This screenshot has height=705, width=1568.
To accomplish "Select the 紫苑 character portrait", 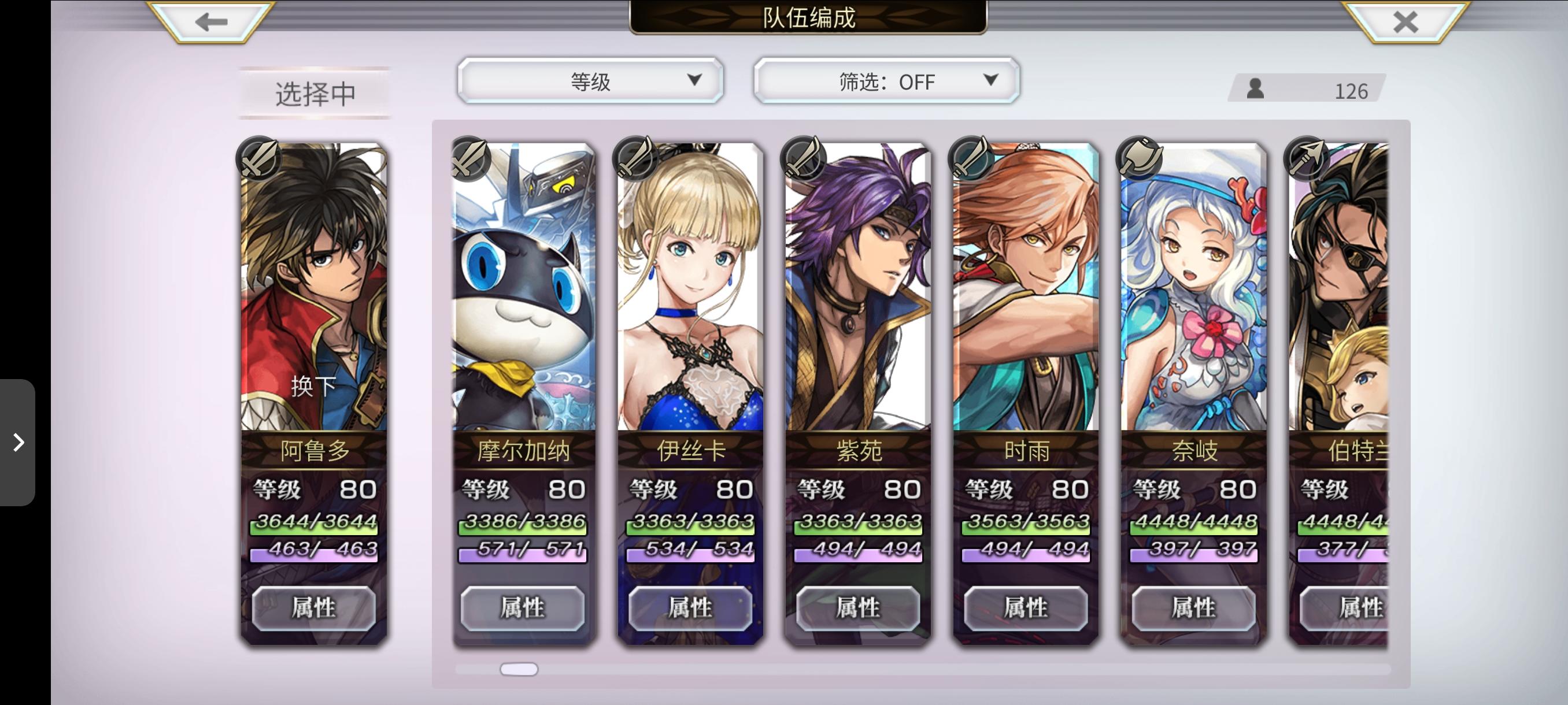I will (x=858, y=287).
